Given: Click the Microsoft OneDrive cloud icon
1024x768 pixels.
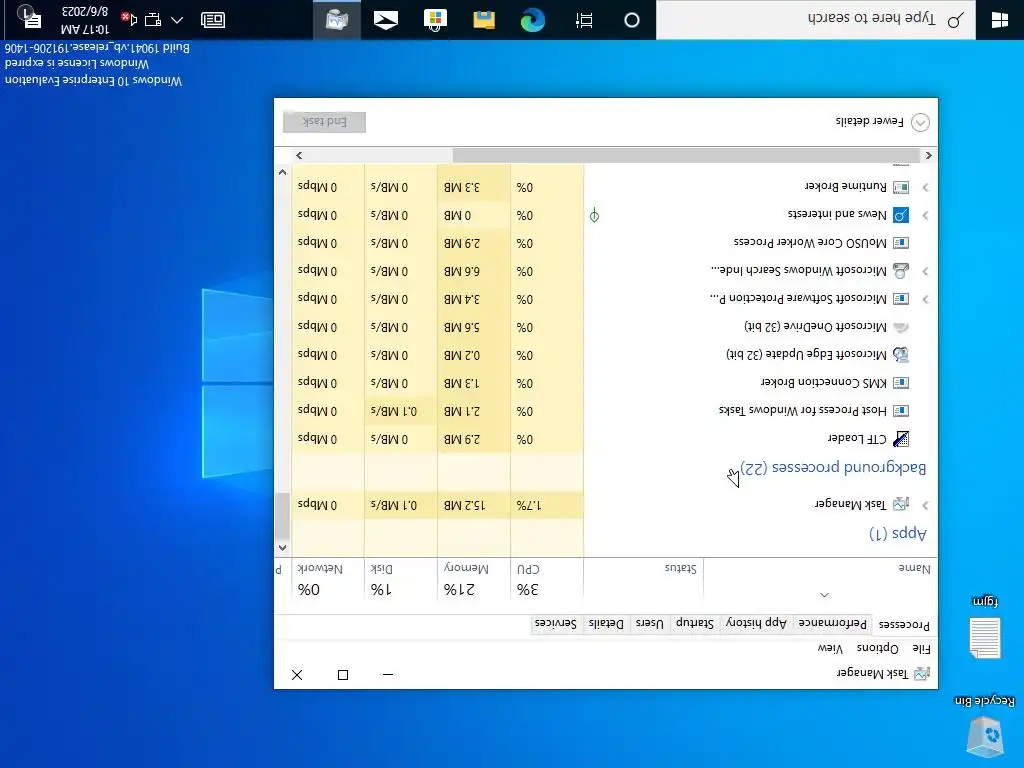Looking at the screenshot, I should tap(901, 327).
